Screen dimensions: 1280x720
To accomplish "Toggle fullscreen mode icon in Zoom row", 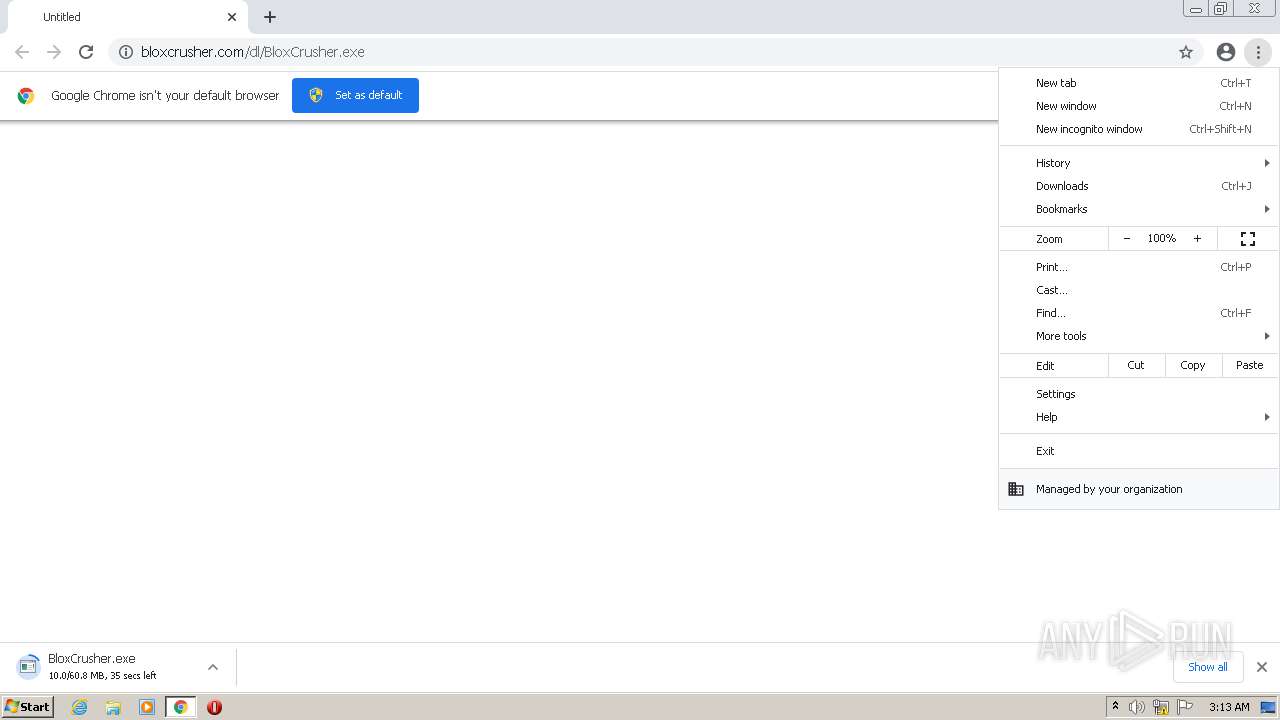I will pyautogui.click(x=1248, y=239).
